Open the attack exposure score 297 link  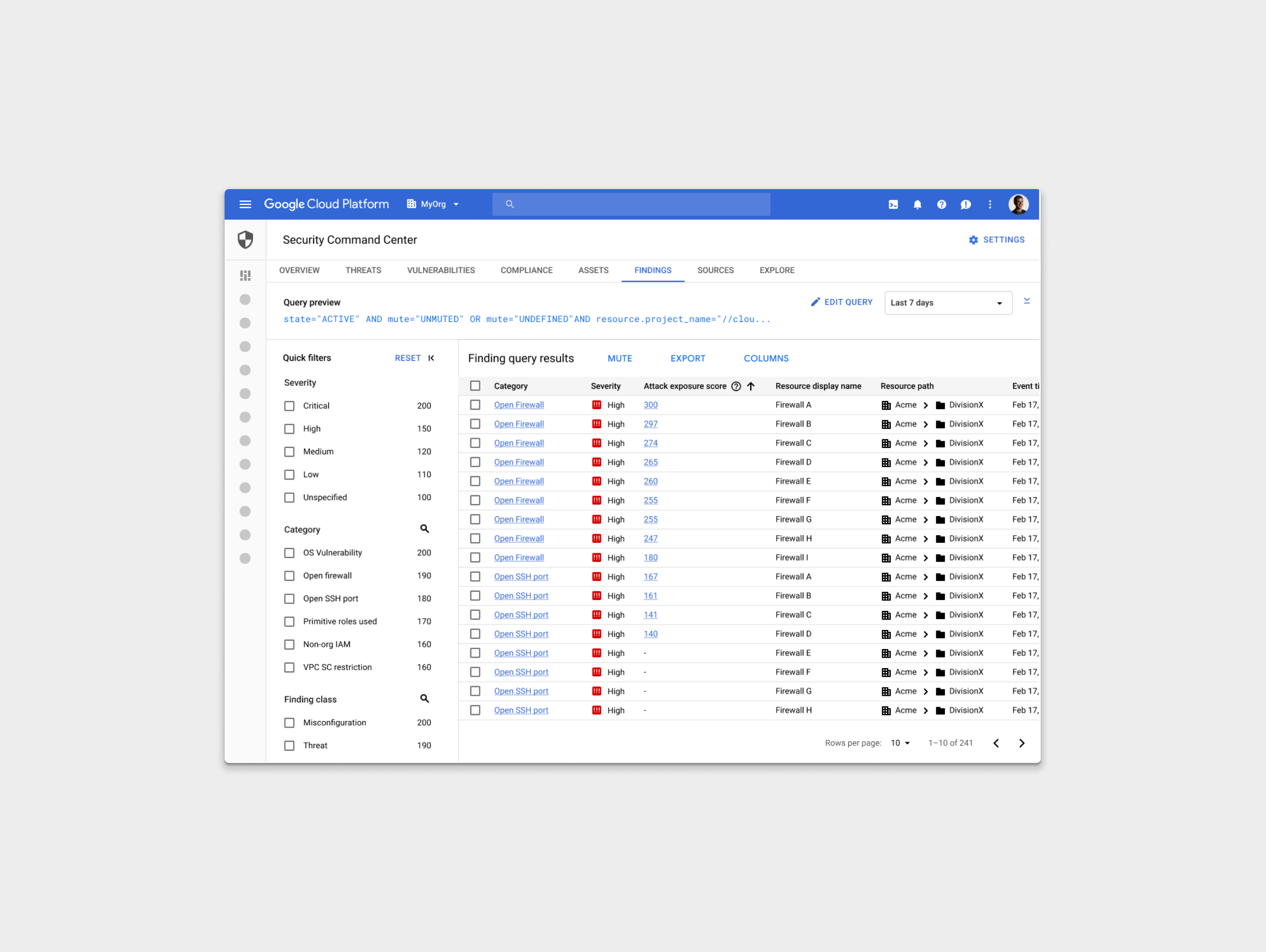pyautogui.click(x=650, y=425)
